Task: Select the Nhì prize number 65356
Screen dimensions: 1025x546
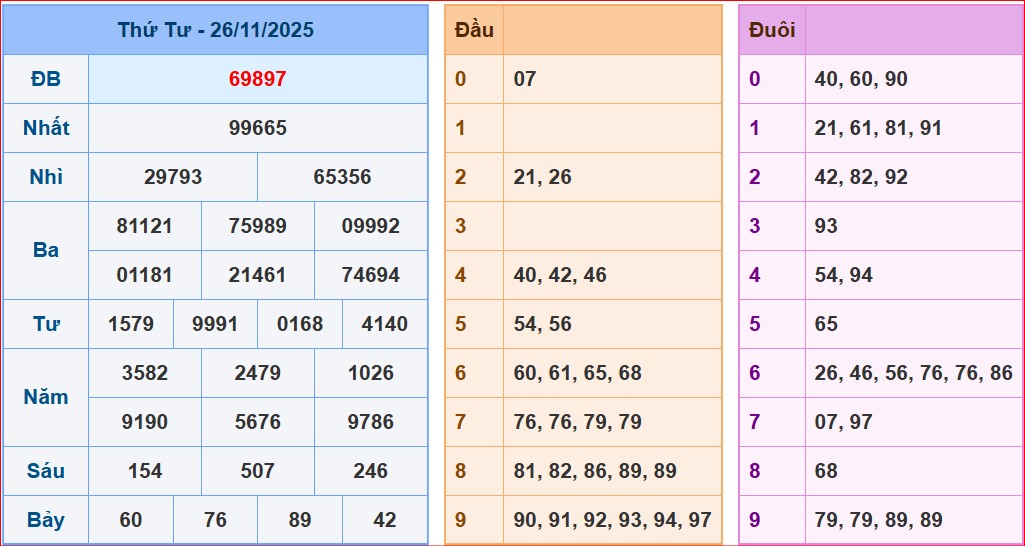Action: click(x=343, y=177)
